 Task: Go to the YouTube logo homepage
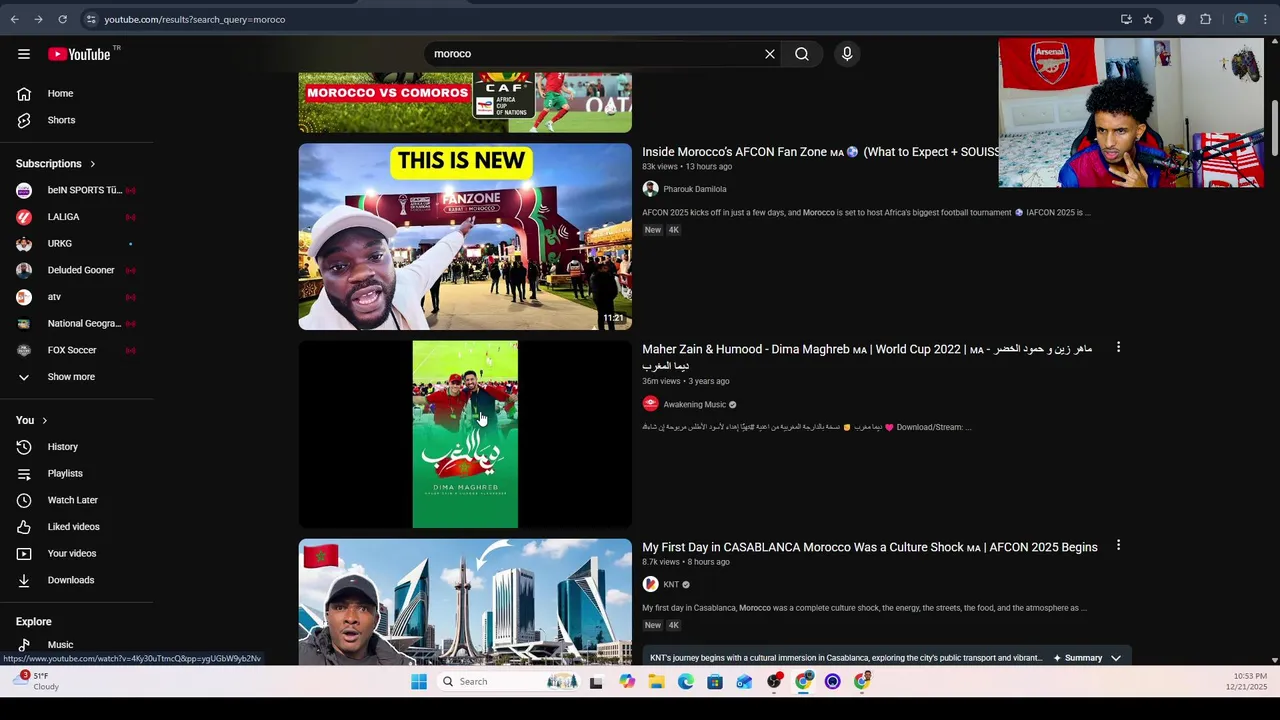tap(79, 54)
